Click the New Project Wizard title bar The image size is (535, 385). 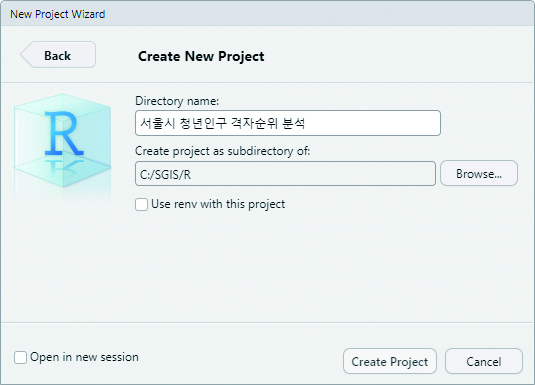[268, 14]
